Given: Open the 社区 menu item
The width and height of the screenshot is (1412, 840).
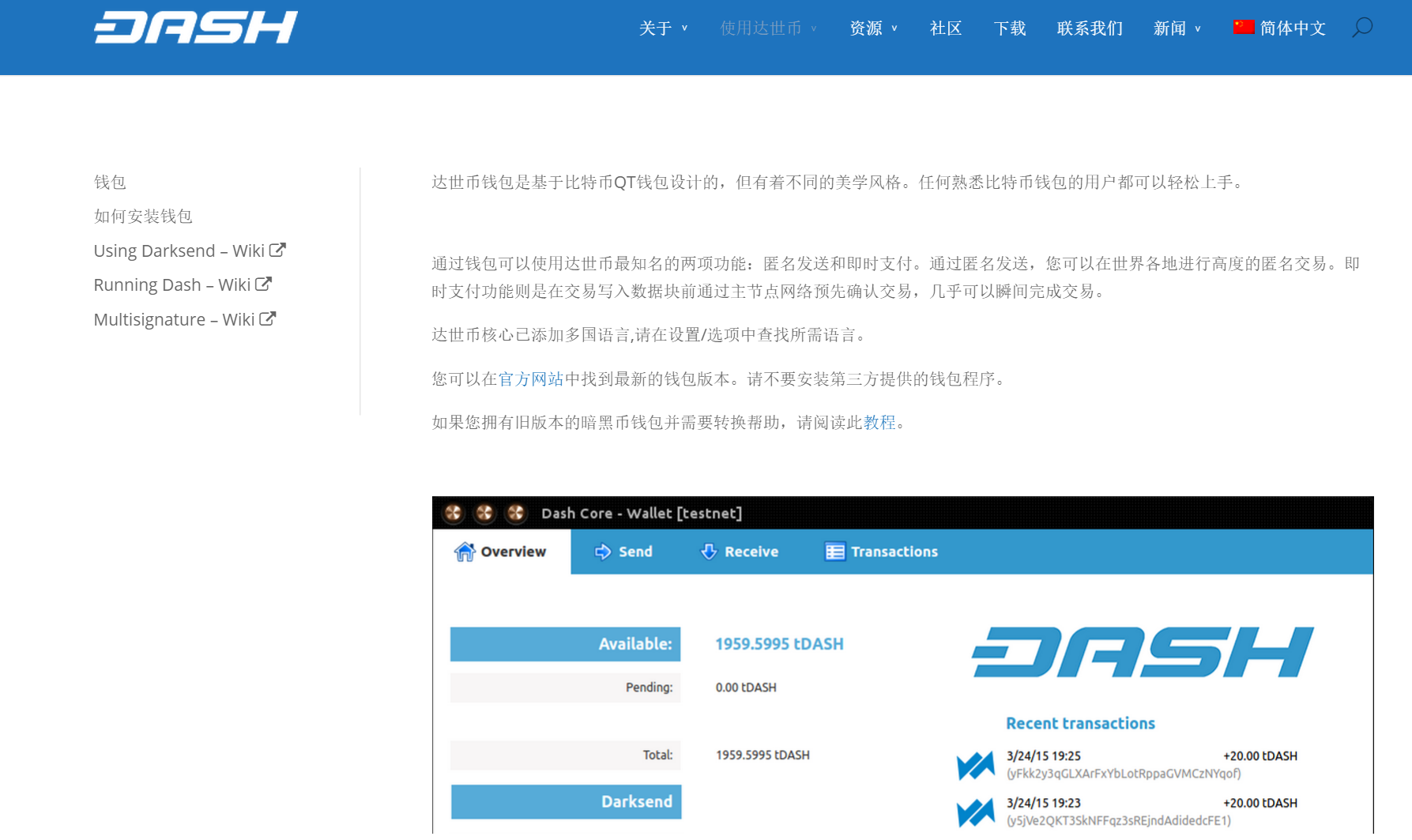Looking at the screenshot, I should point(946,28).
